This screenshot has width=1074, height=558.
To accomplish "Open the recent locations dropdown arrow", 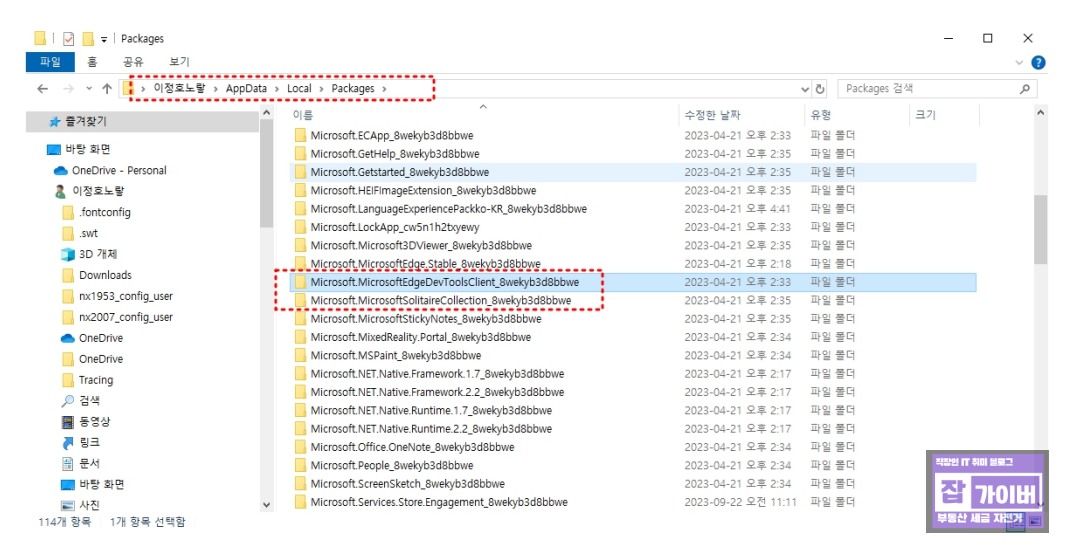I will point(89,88).
